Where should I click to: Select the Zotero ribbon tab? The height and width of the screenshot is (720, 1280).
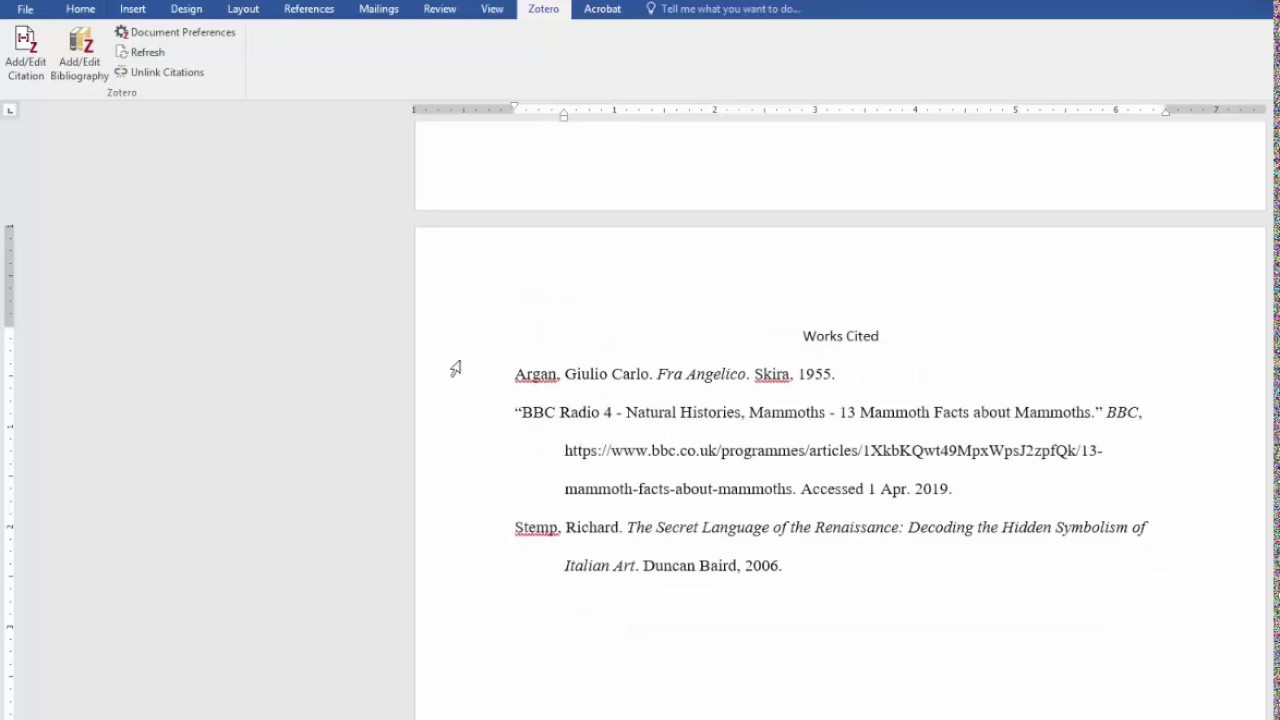coord(544,9)
